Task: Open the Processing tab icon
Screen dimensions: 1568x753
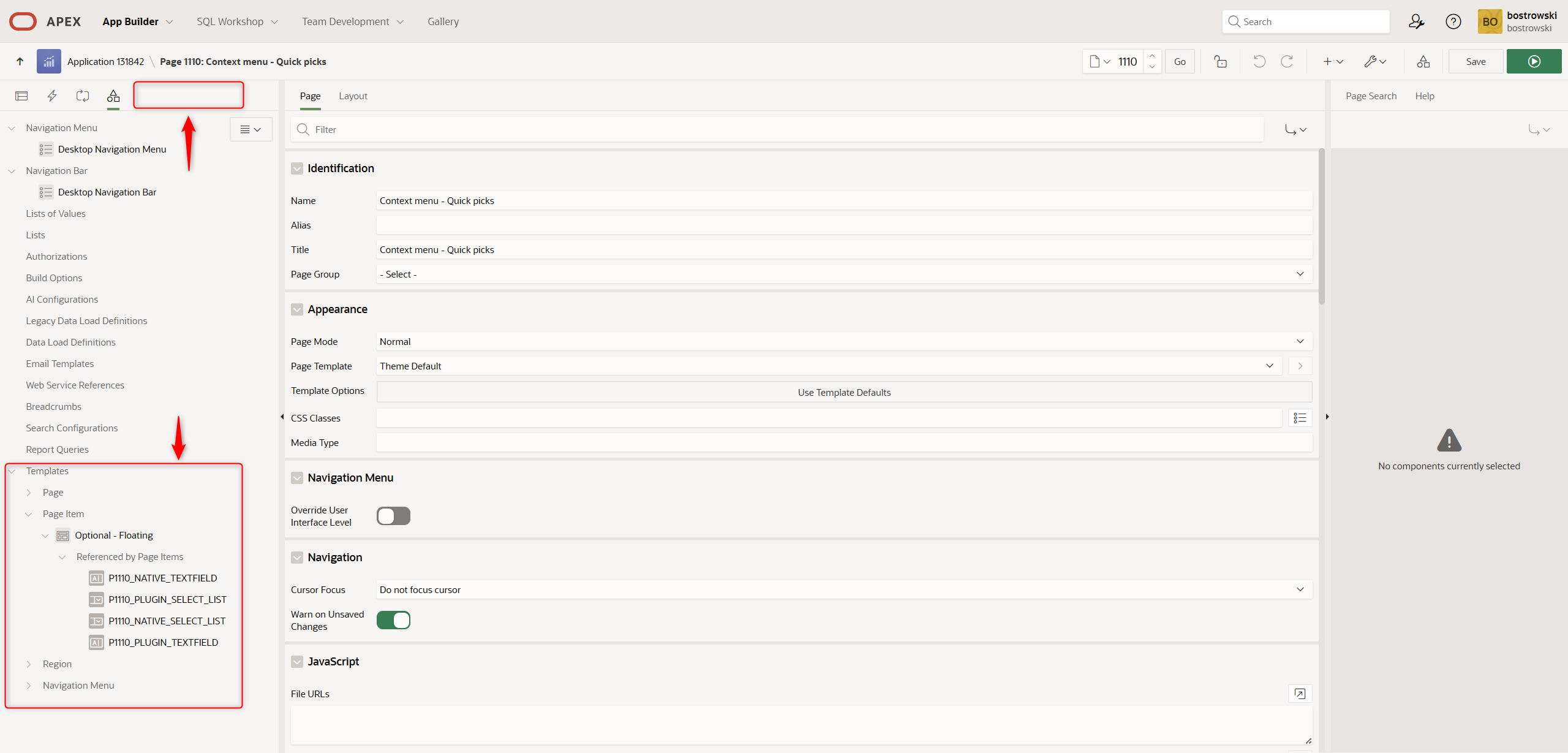Action: (83, 96)
